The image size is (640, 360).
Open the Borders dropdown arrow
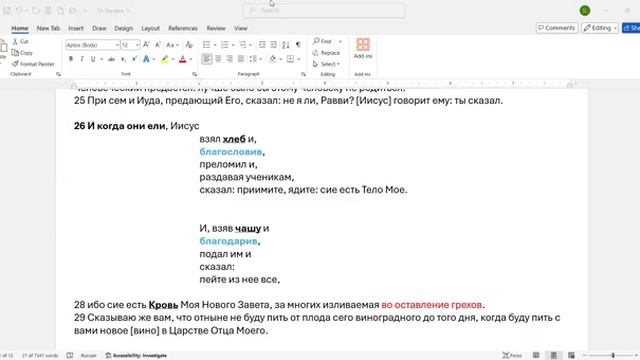coord(299,60)
